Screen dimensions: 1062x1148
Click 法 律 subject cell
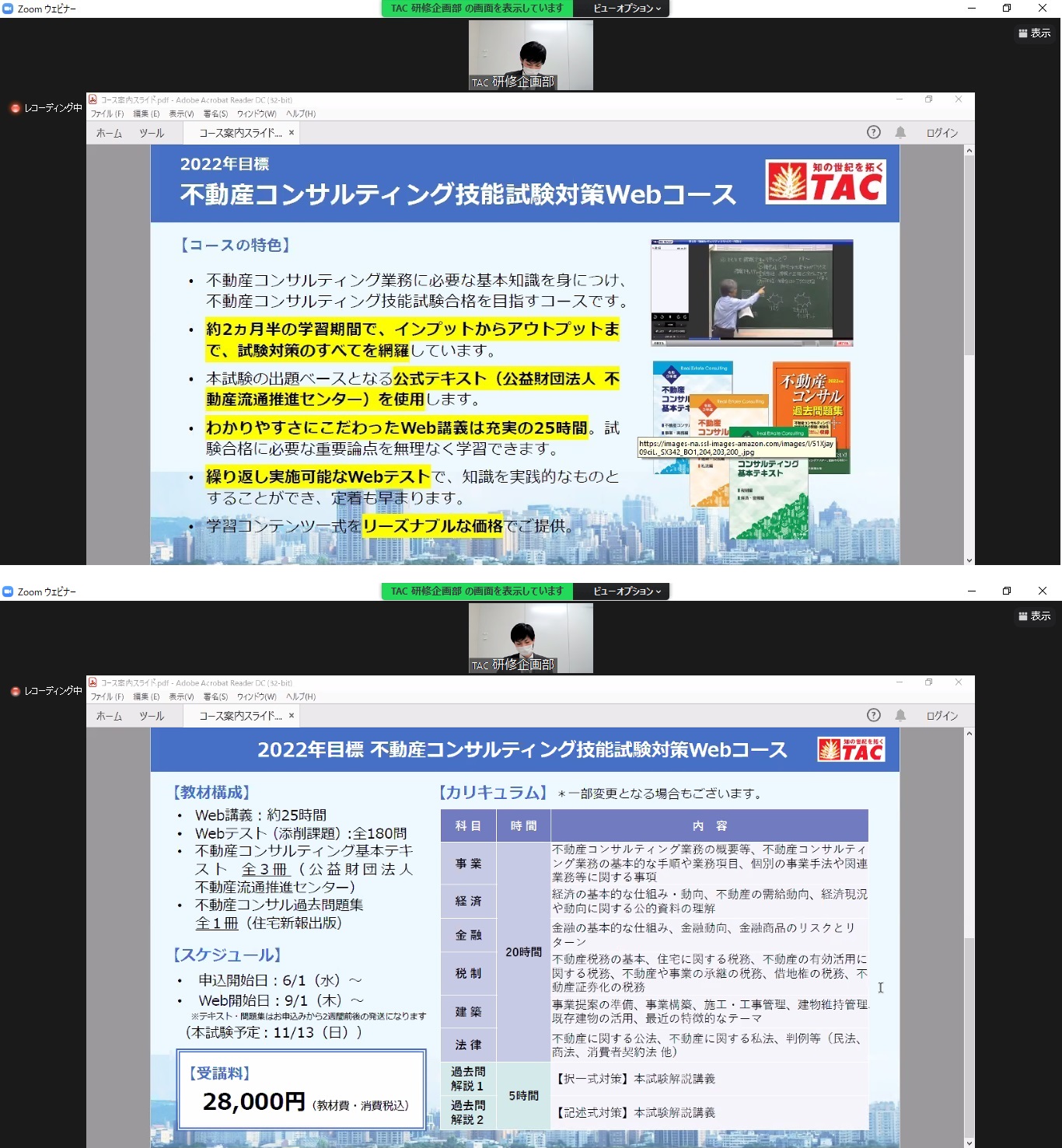pos(468,1045)
